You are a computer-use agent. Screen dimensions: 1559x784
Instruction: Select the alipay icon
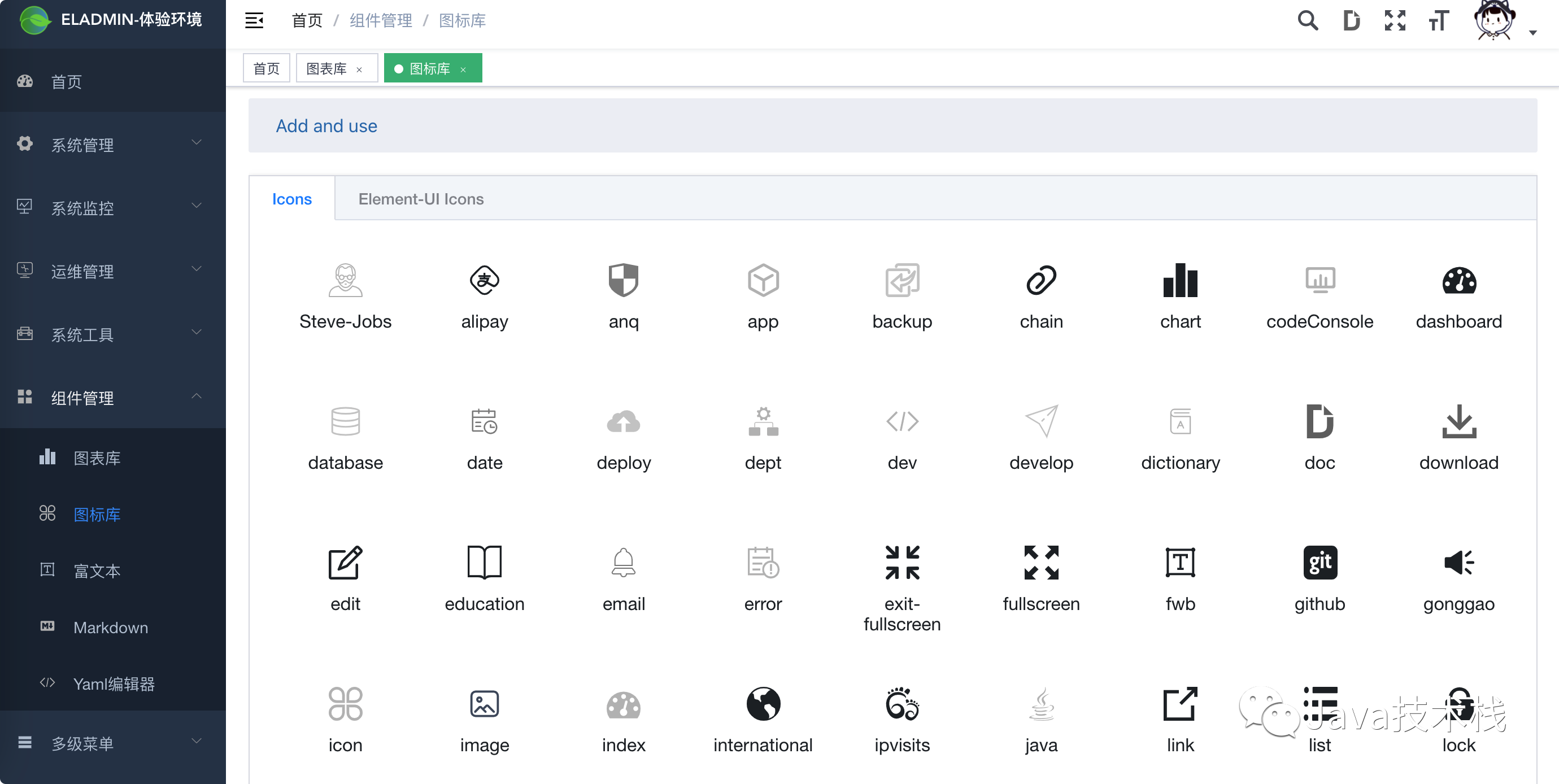pyautogui.click(x=484, y=280)
